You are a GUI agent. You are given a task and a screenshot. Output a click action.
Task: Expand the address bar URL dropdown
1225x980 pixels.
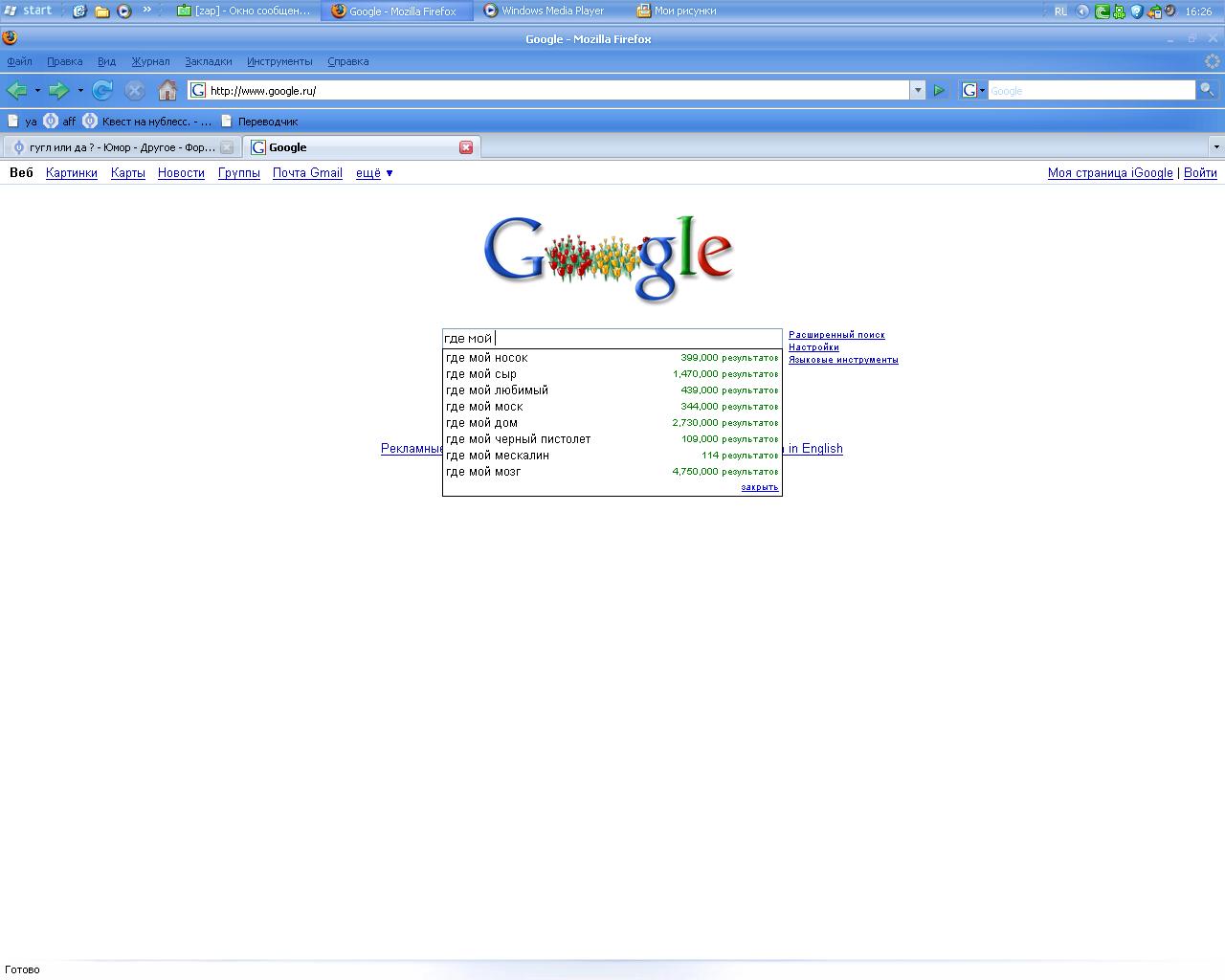(917, 90)
